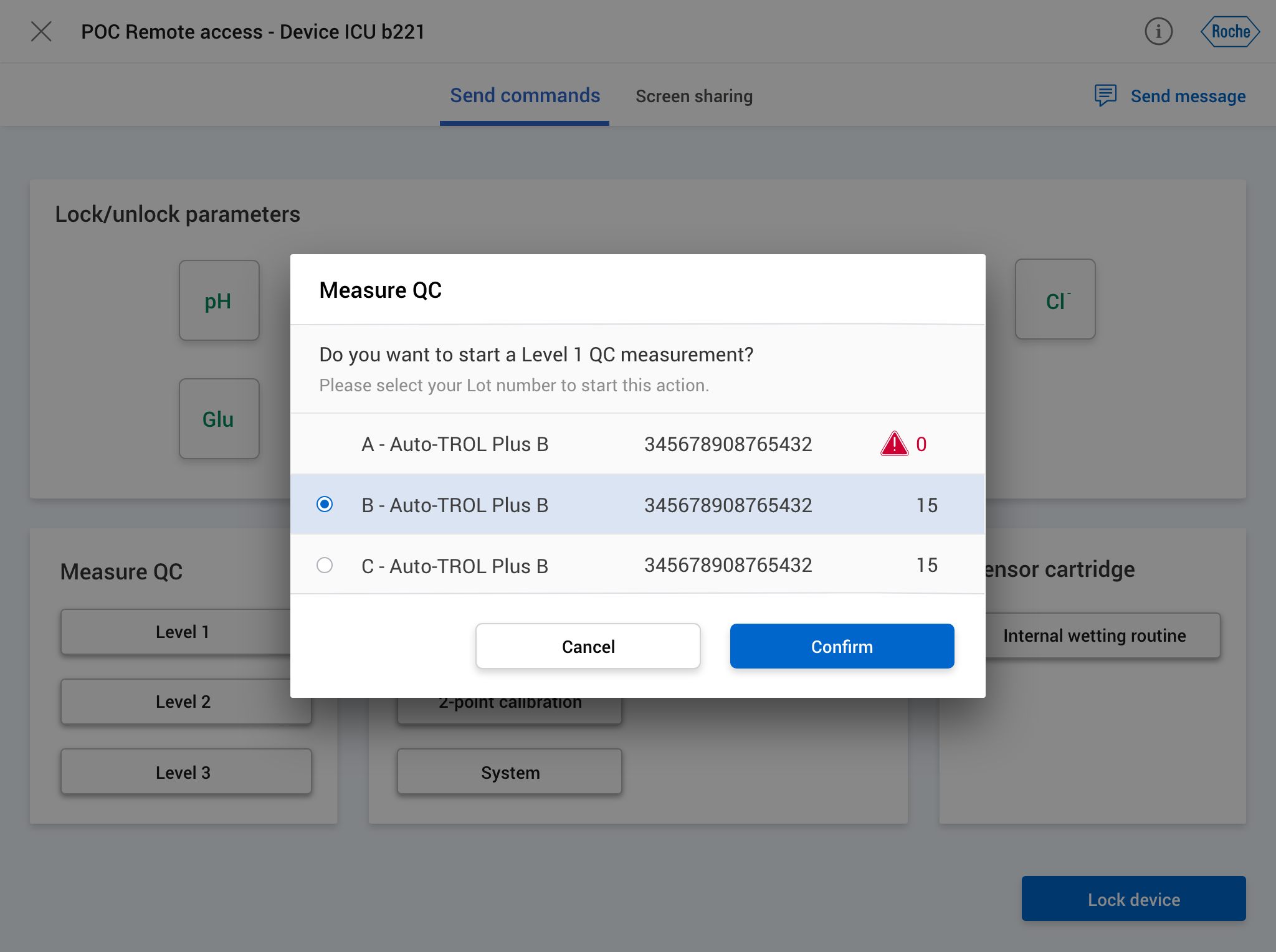
Task: Click lot number of row C
Action: (x=728, y=565)
